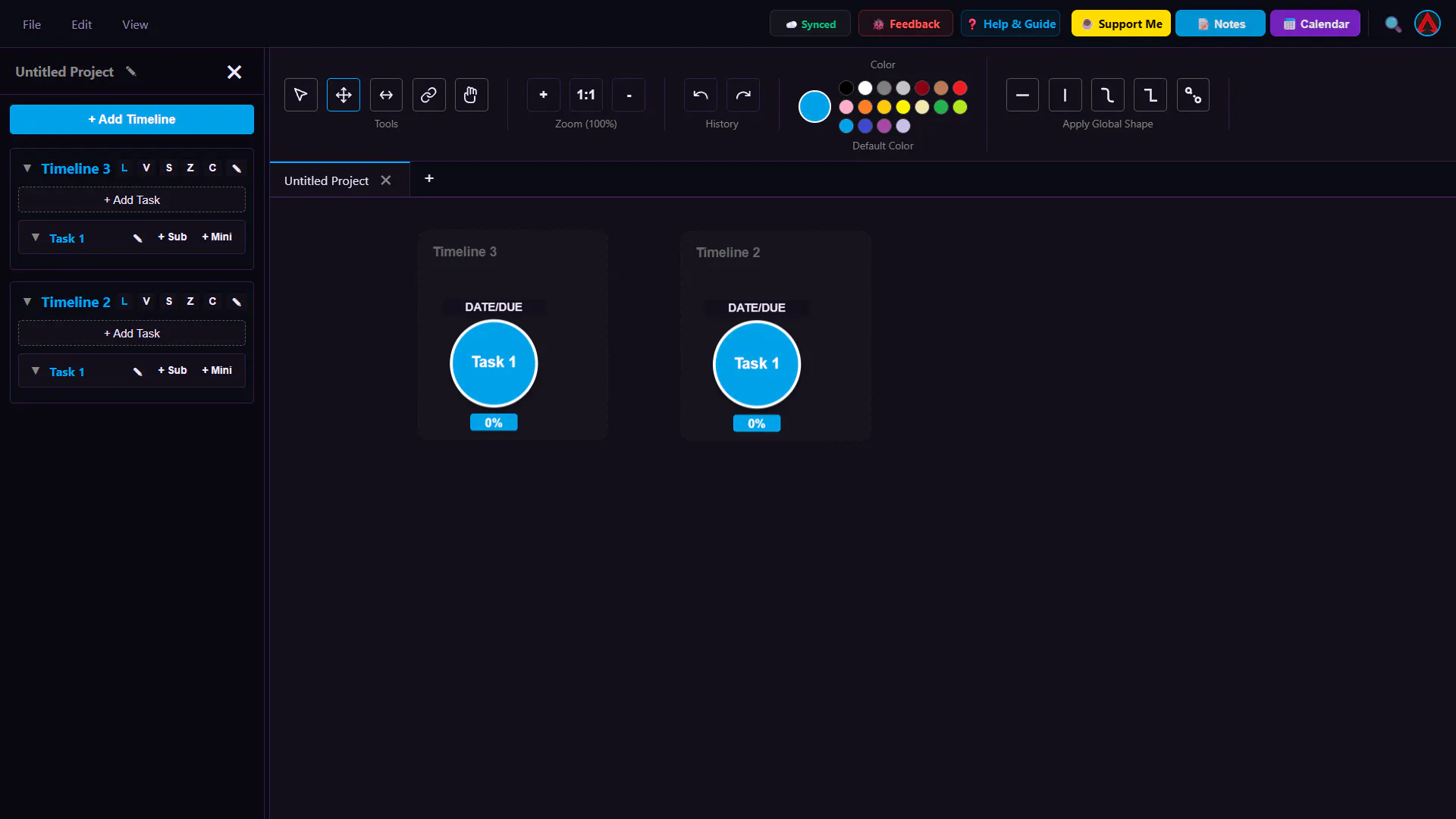Select the move tool
1456x819 pixels.
click(x=344, y=95)
